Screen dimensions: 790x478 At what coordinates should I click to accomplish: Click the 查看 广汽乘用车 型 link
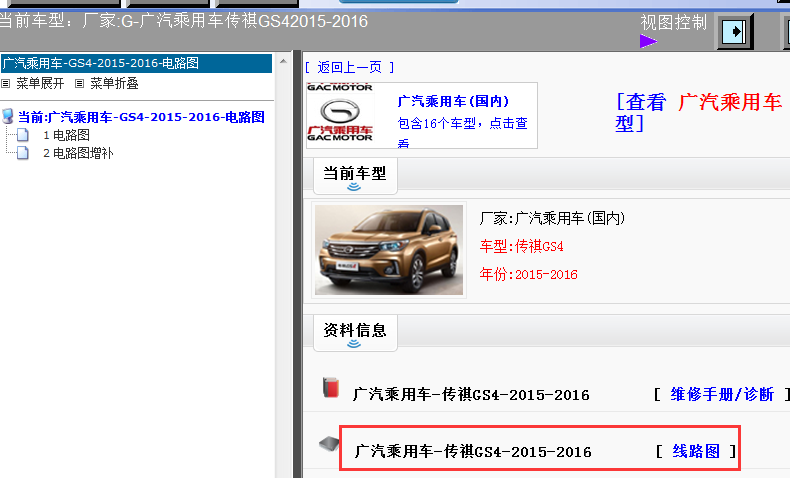pos(698,112)
